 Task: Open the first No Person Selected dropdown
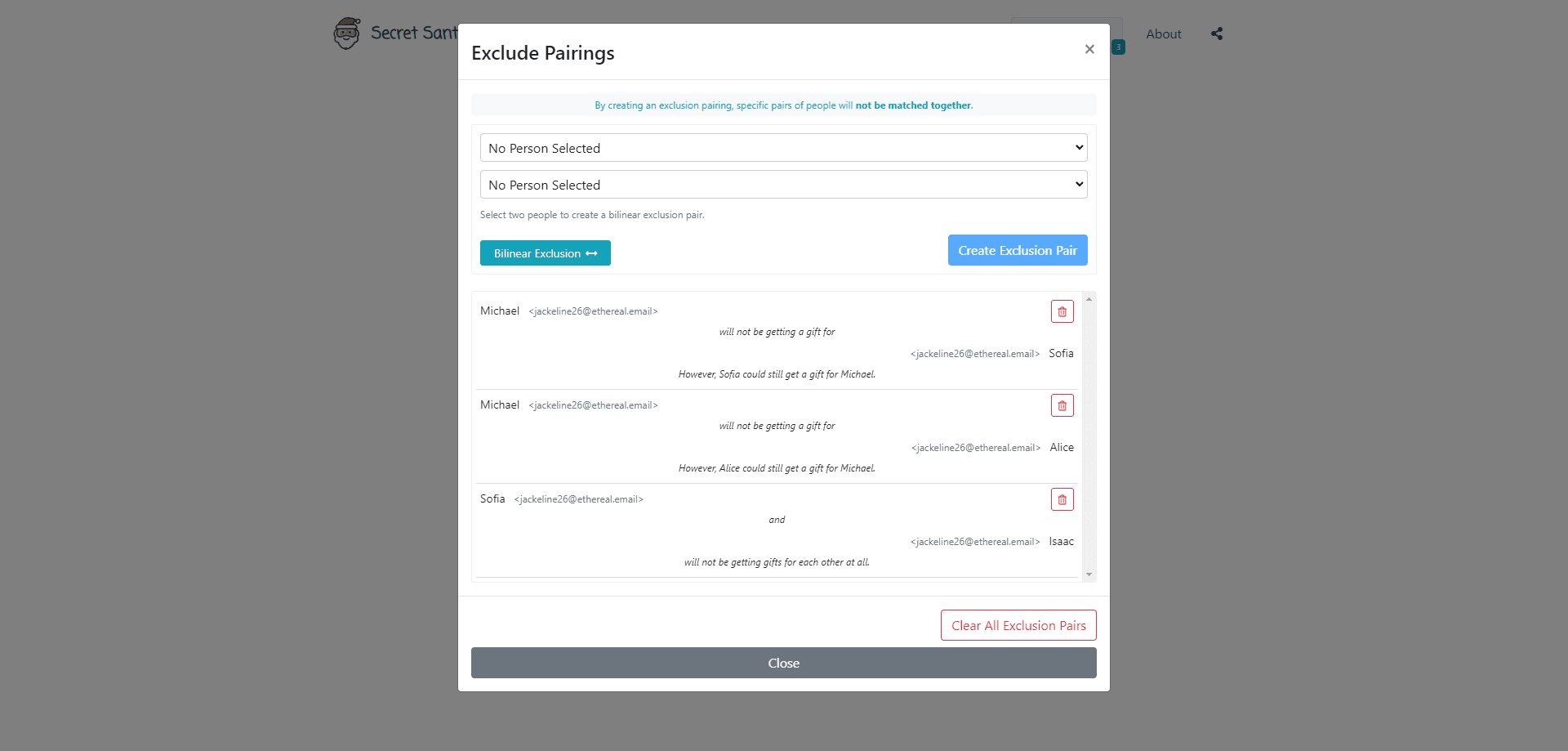point(783,148)
